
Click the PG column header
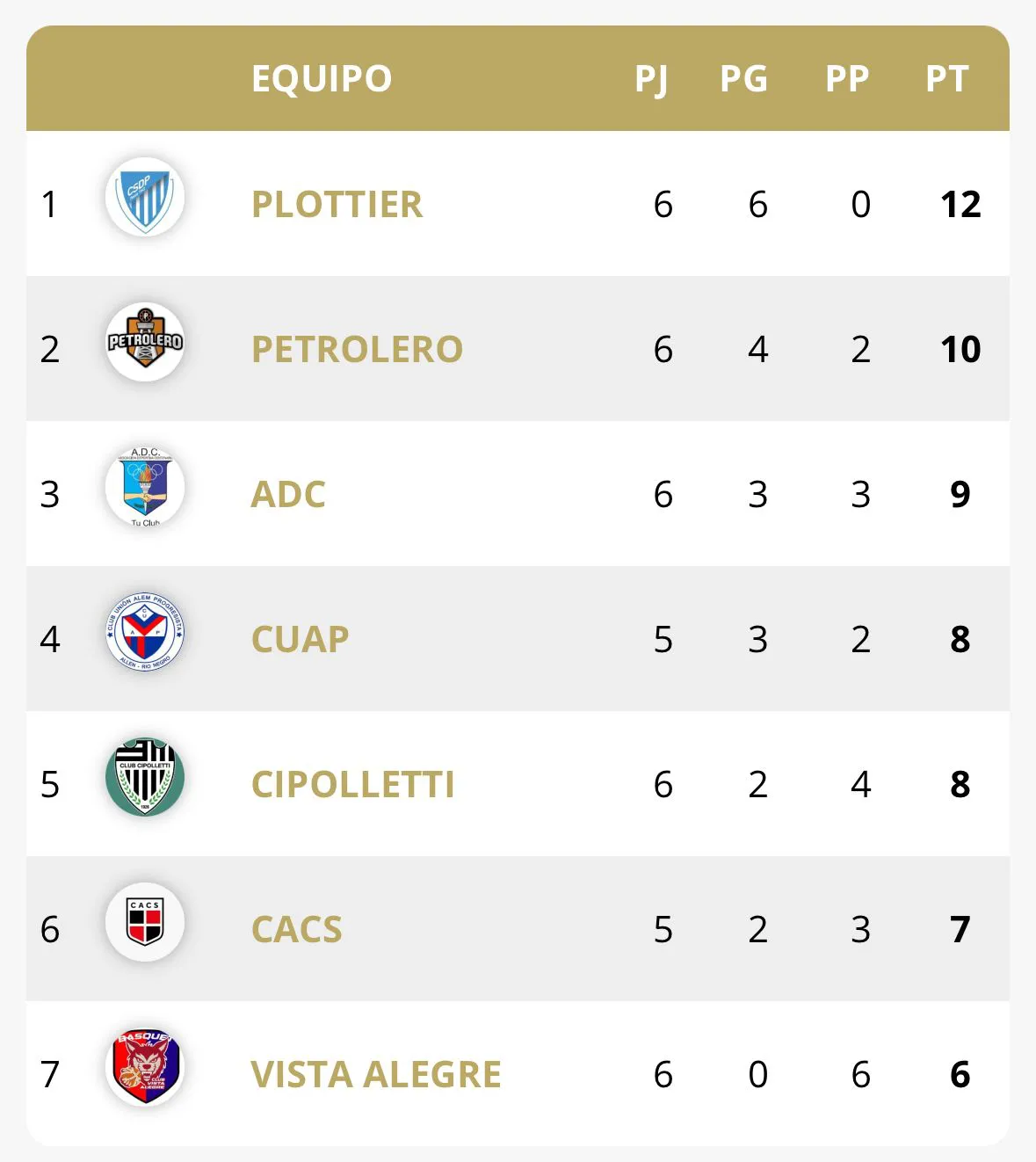(x=743, y=79)
